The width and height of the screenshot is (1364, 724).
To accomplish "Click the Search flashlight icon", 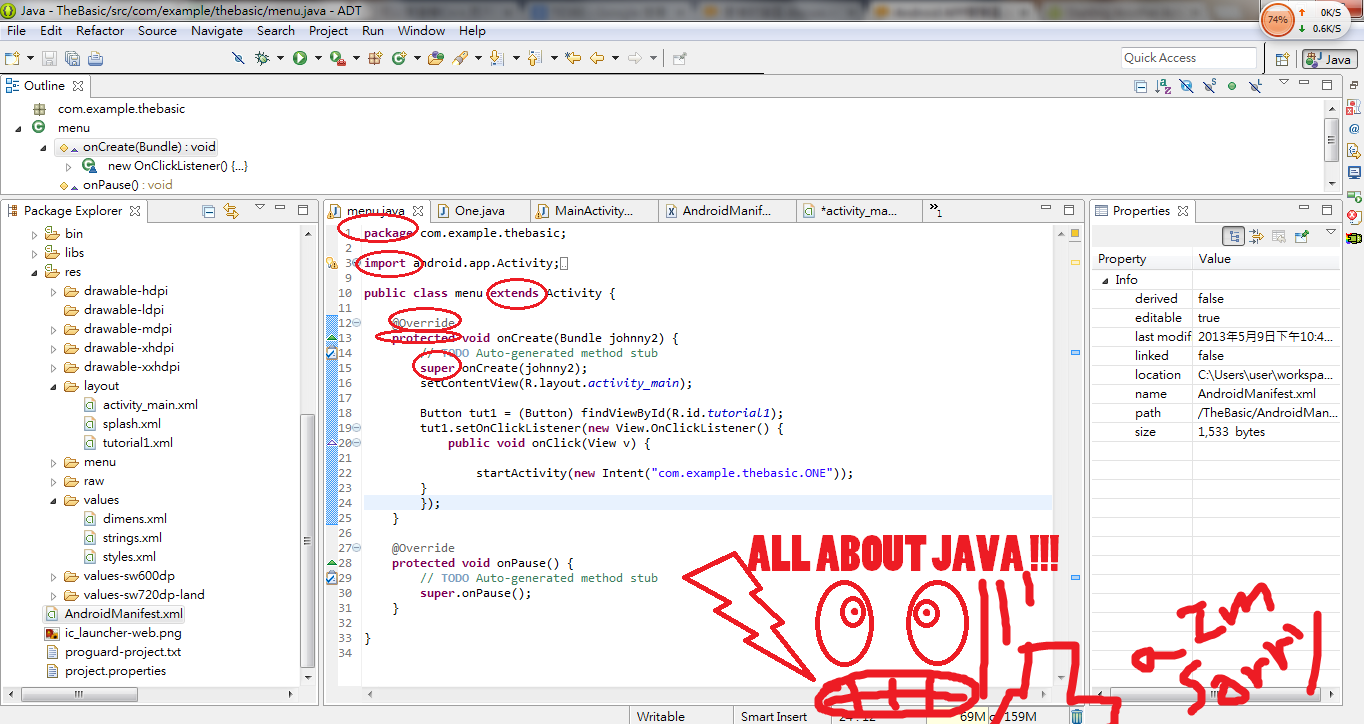I will click(x=460, y=58).
